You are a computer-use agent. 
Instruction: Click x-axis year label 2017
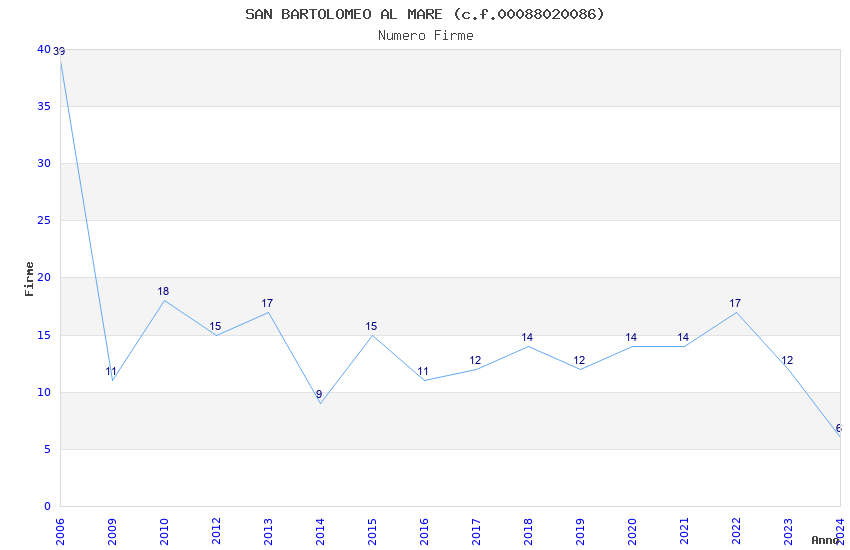[x=476, y=532]
